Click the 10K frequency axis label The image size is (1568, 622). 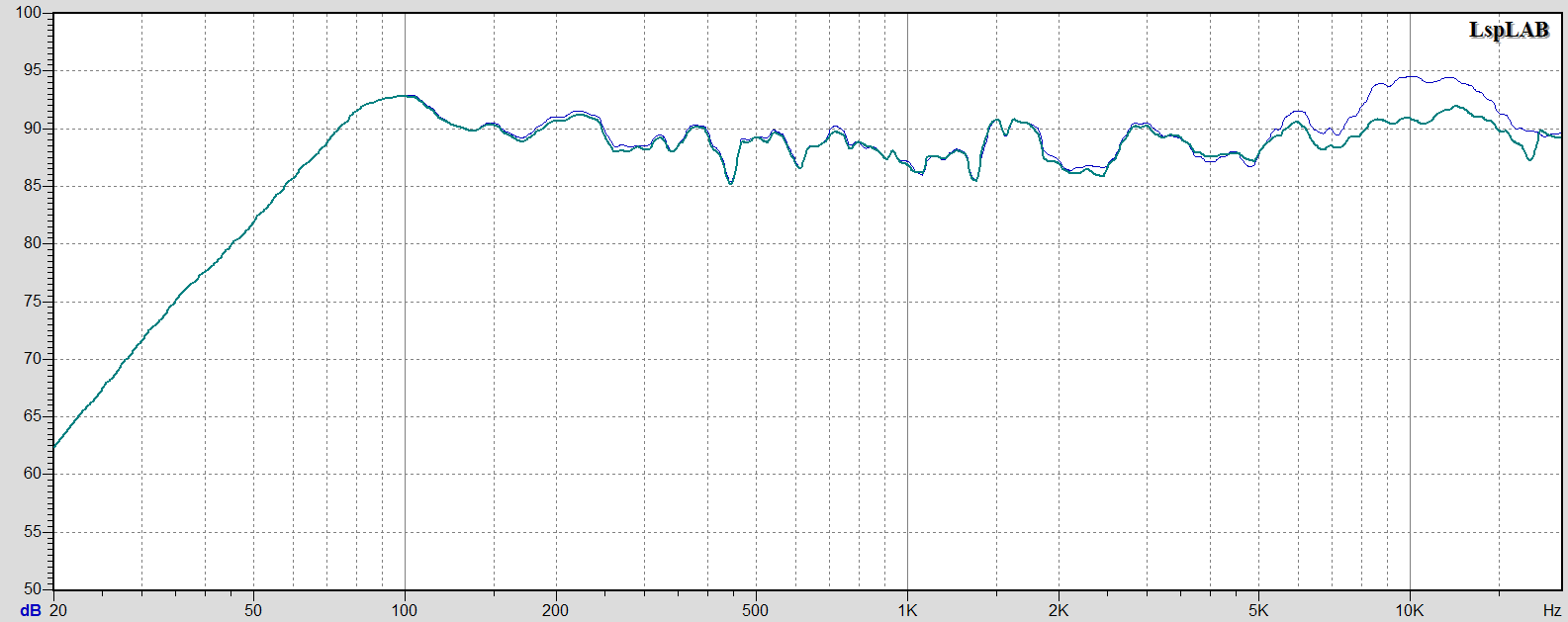(1410, 610)
